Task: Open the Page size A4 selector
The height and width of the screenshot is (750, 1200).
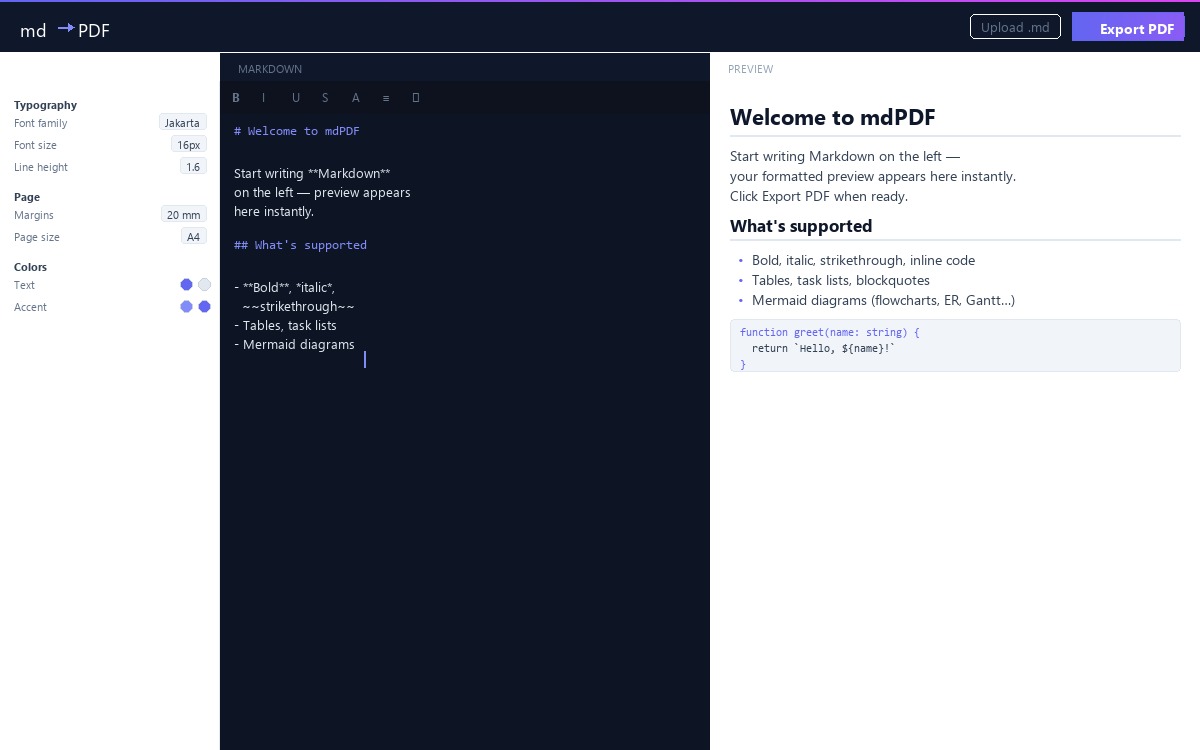Action: [x=193, y=236]
